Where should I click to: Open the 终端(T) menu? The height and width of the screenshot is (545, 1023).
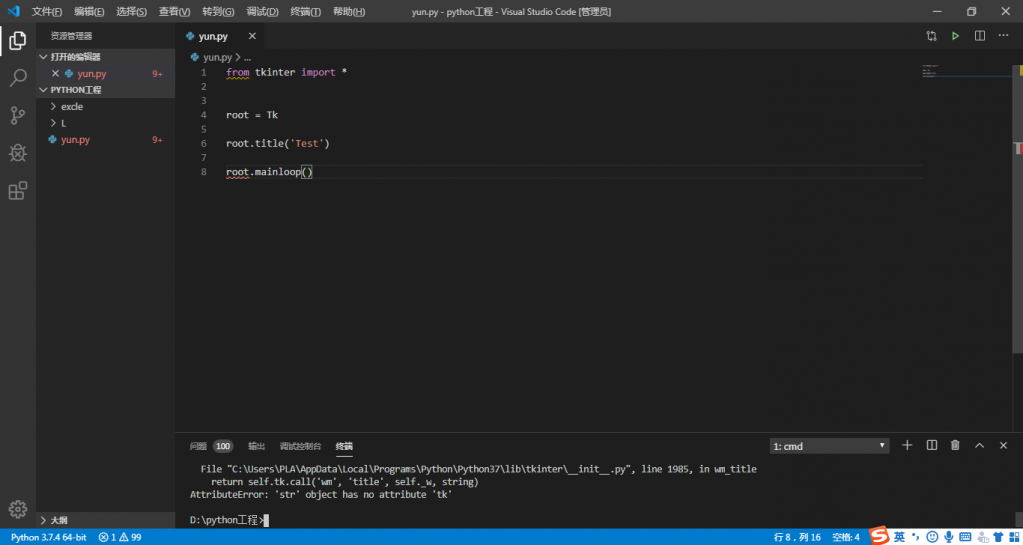[x=305, y=12]
